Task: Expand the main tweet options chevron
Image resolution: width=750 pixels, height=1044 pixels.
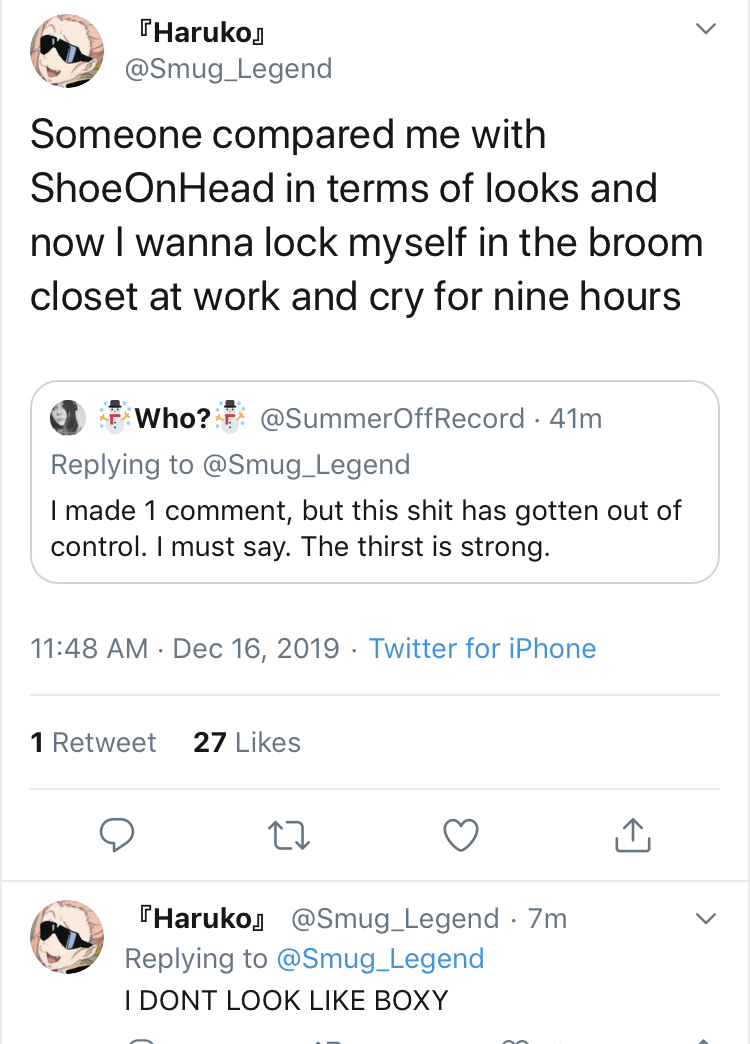Action: pos(705,29)
